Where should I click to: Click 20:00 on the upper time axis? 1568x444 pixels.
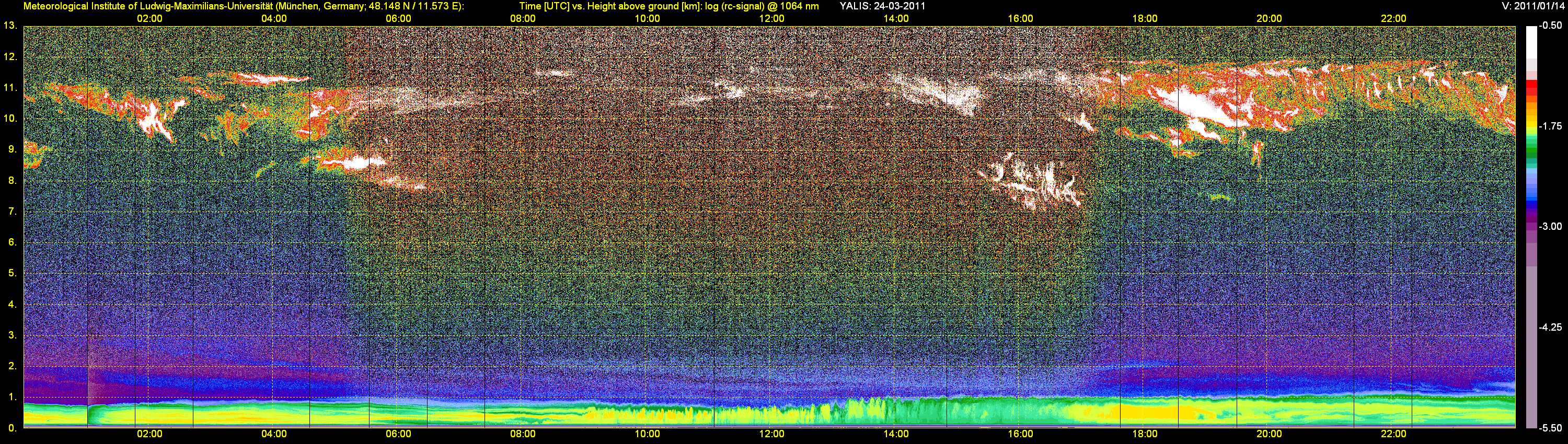point(1269,19)
